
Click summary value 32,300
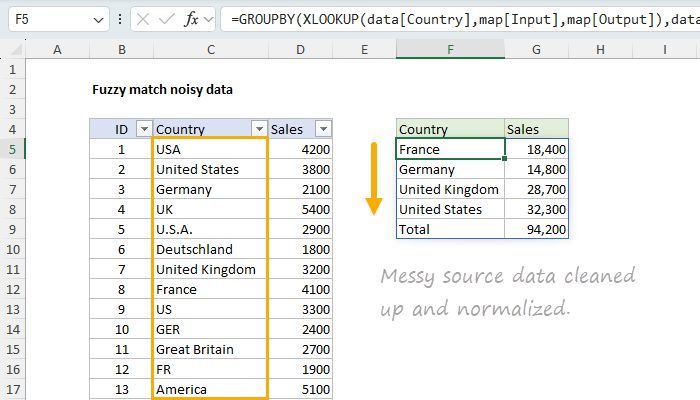pos(536,209)
